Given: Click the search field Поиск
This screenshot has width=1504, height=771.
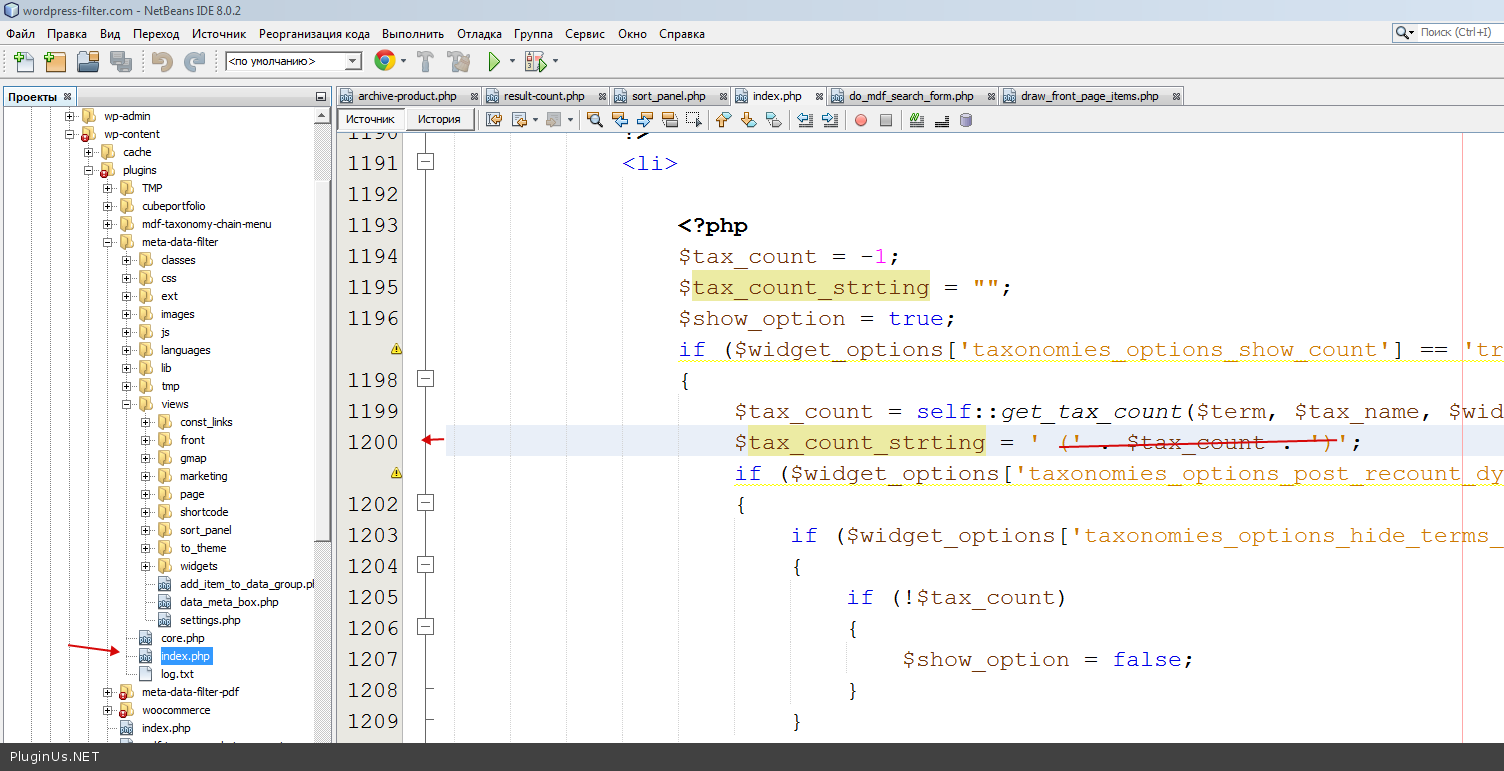Looking at the screenshot, I should 1454,33.
